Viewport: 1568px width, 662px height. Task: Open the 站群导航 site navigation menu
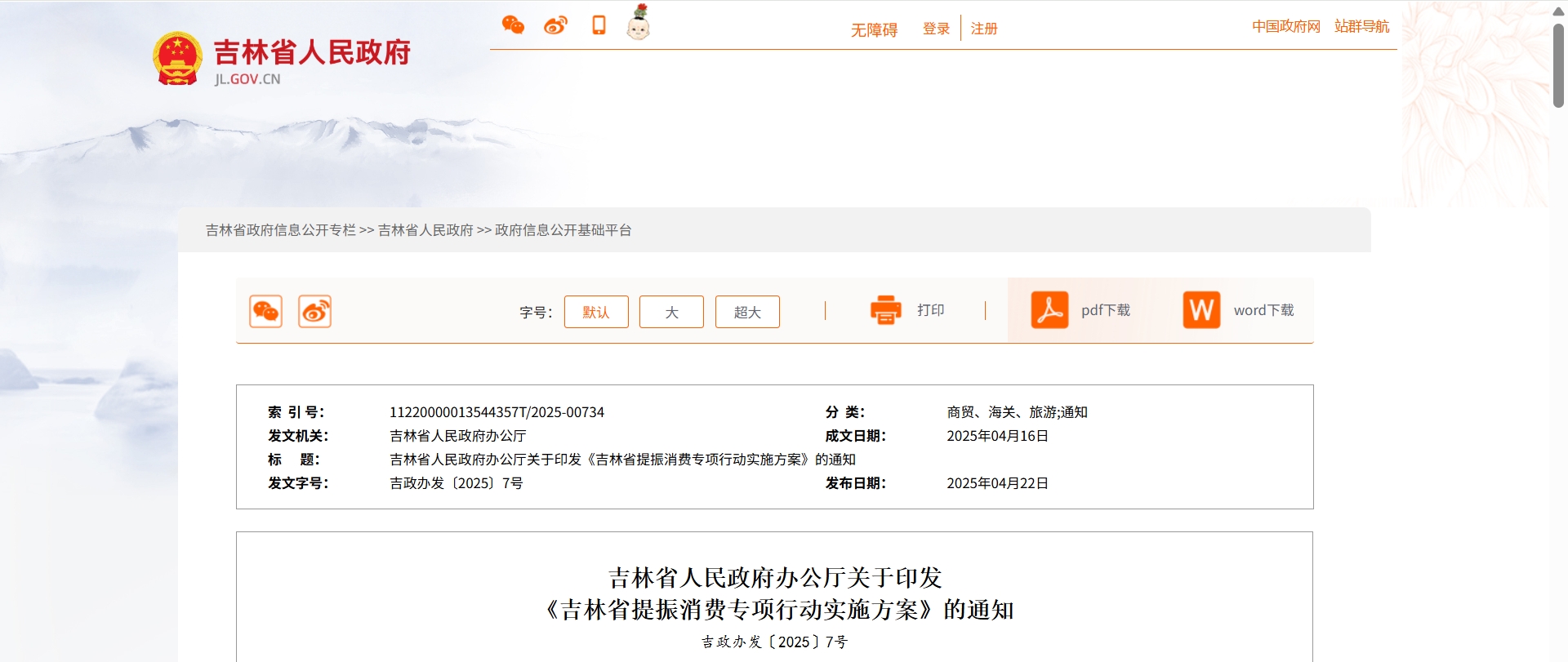pos(1361,26)
